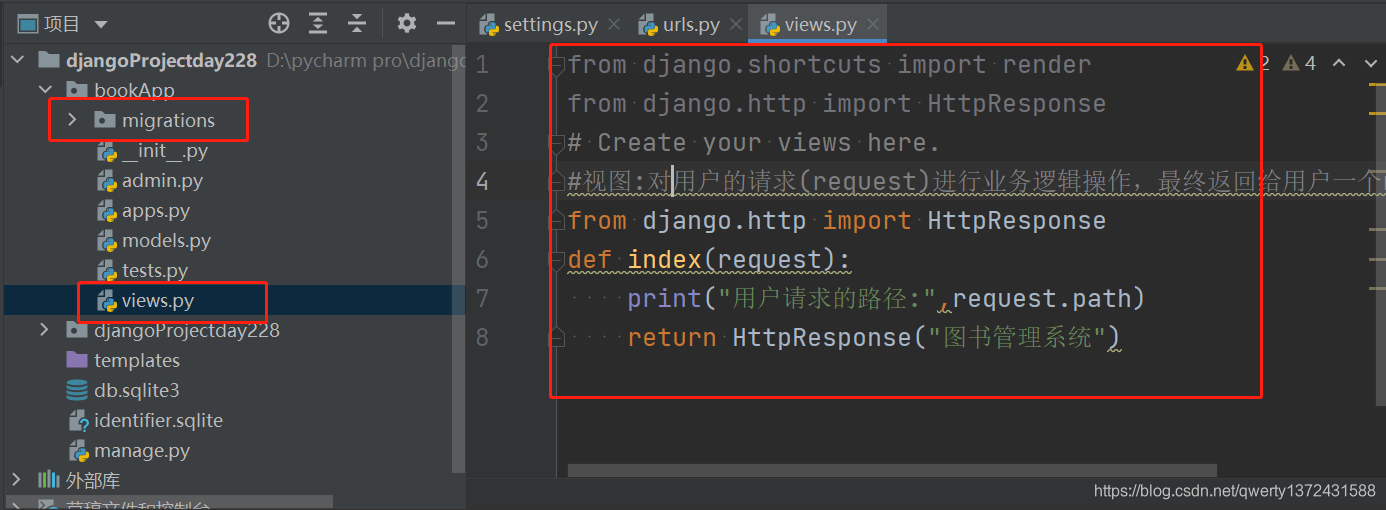This screenshot has width=1386, height=510.
Task: Collapse the djangoProjectday228 root folder
Action: coord(17,60)
